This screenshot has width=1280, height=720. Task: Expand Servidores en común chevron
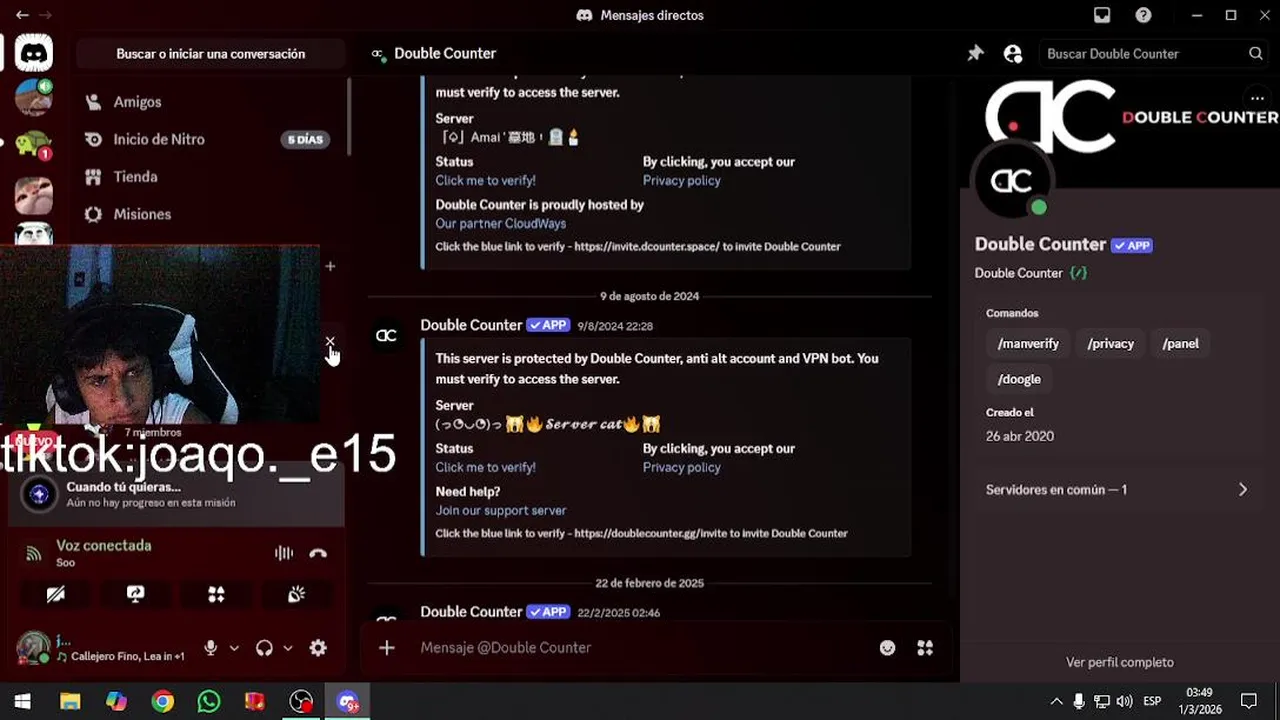(x=1243, y=490)
